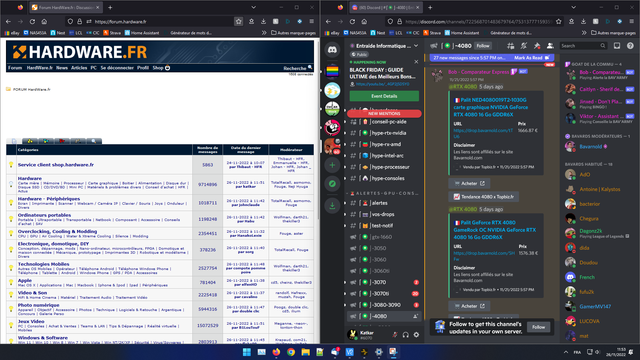The height and width of the screenshot is (360, 640).
Task: Show hidden tray icons chevron
Action: (566, 352)
